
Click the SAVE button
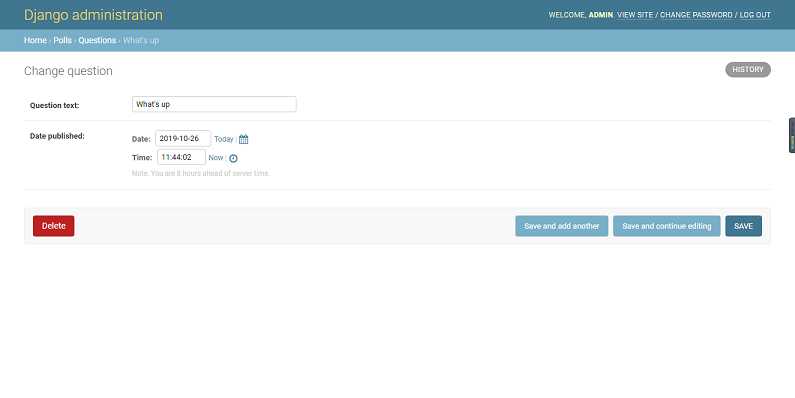pos(743,226)
